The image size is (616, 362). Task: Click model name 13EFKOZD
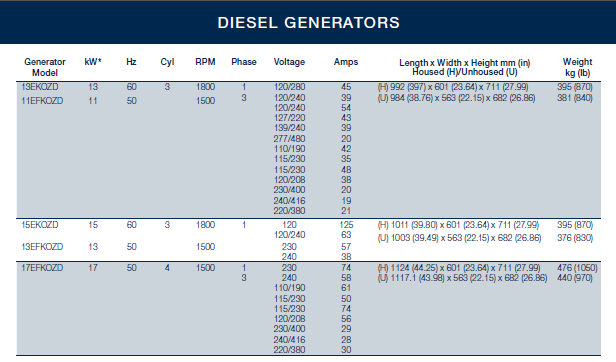tap(42, 247)
